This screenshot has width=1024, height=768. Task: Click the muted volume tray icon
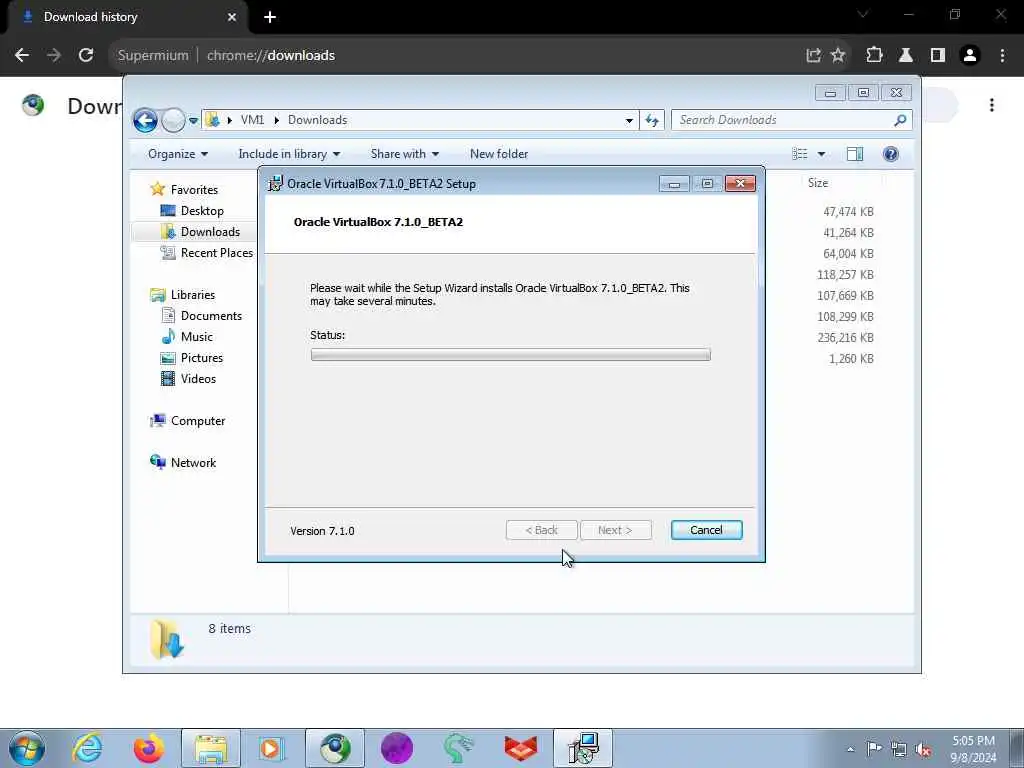923,749
